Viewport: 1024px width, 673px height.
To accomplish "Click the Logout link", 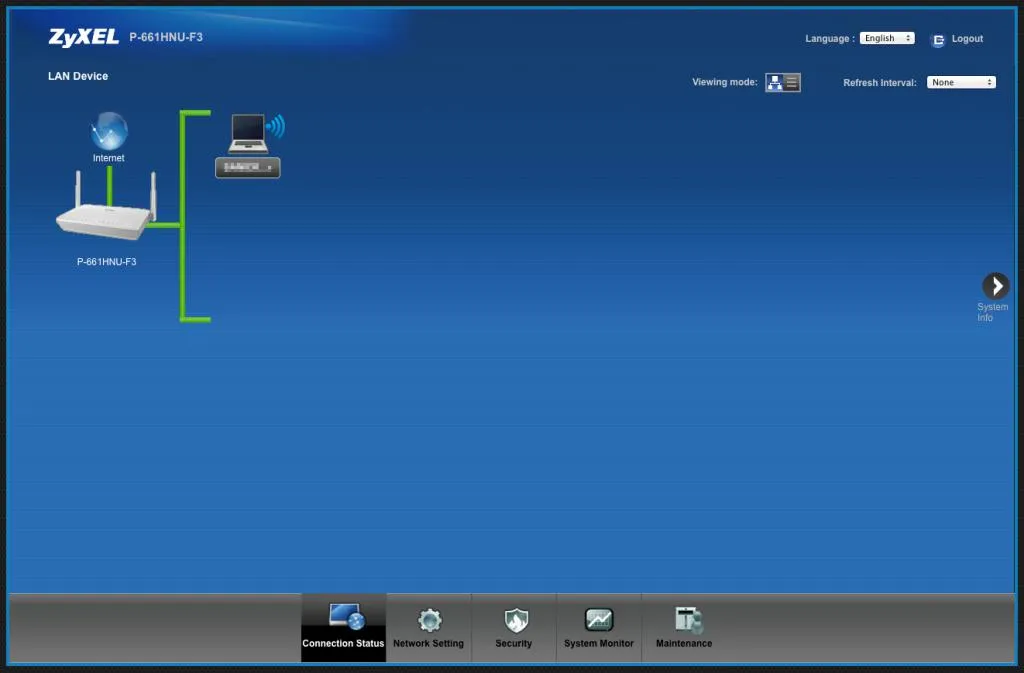I will [x=967, y=39].
